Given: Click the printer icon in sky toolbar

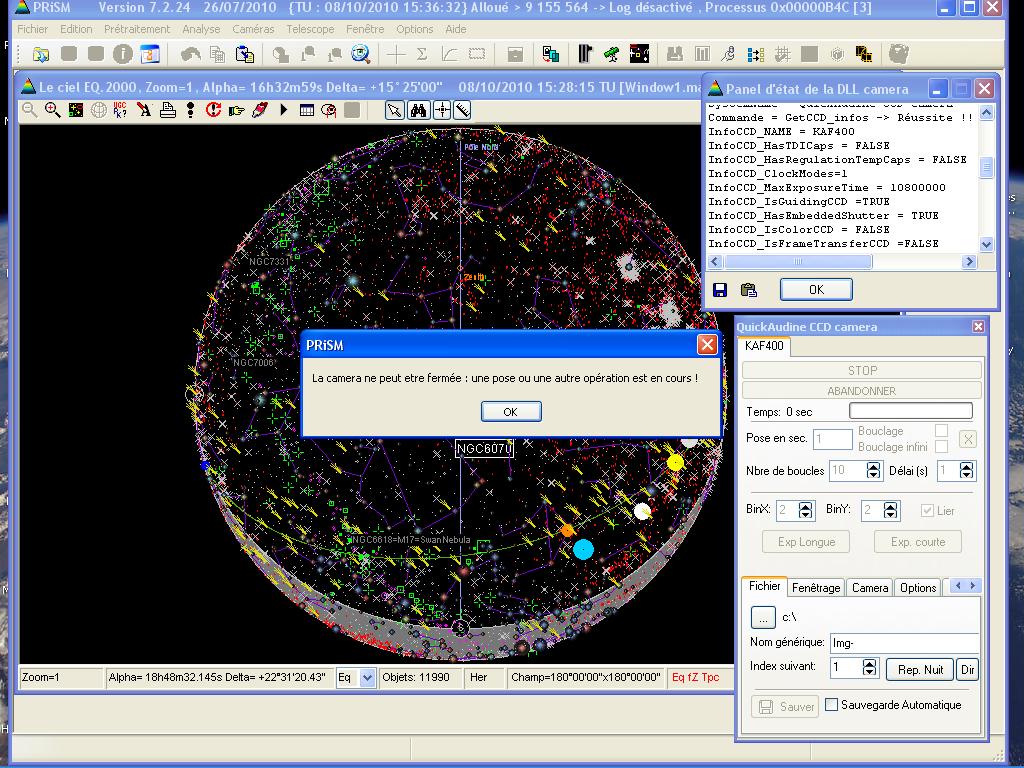Looking at the screenshot, I should coord(168,110).
